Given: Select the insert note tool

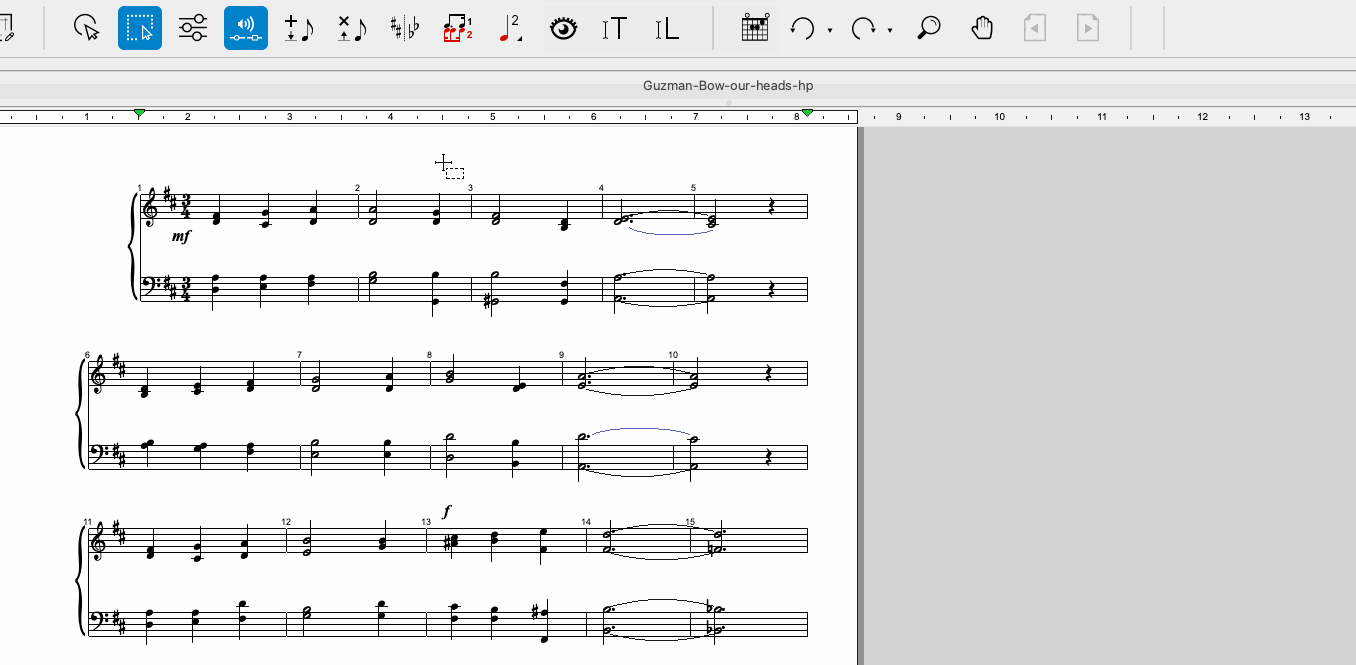Looking at the screenshot, I should [298, 28].
